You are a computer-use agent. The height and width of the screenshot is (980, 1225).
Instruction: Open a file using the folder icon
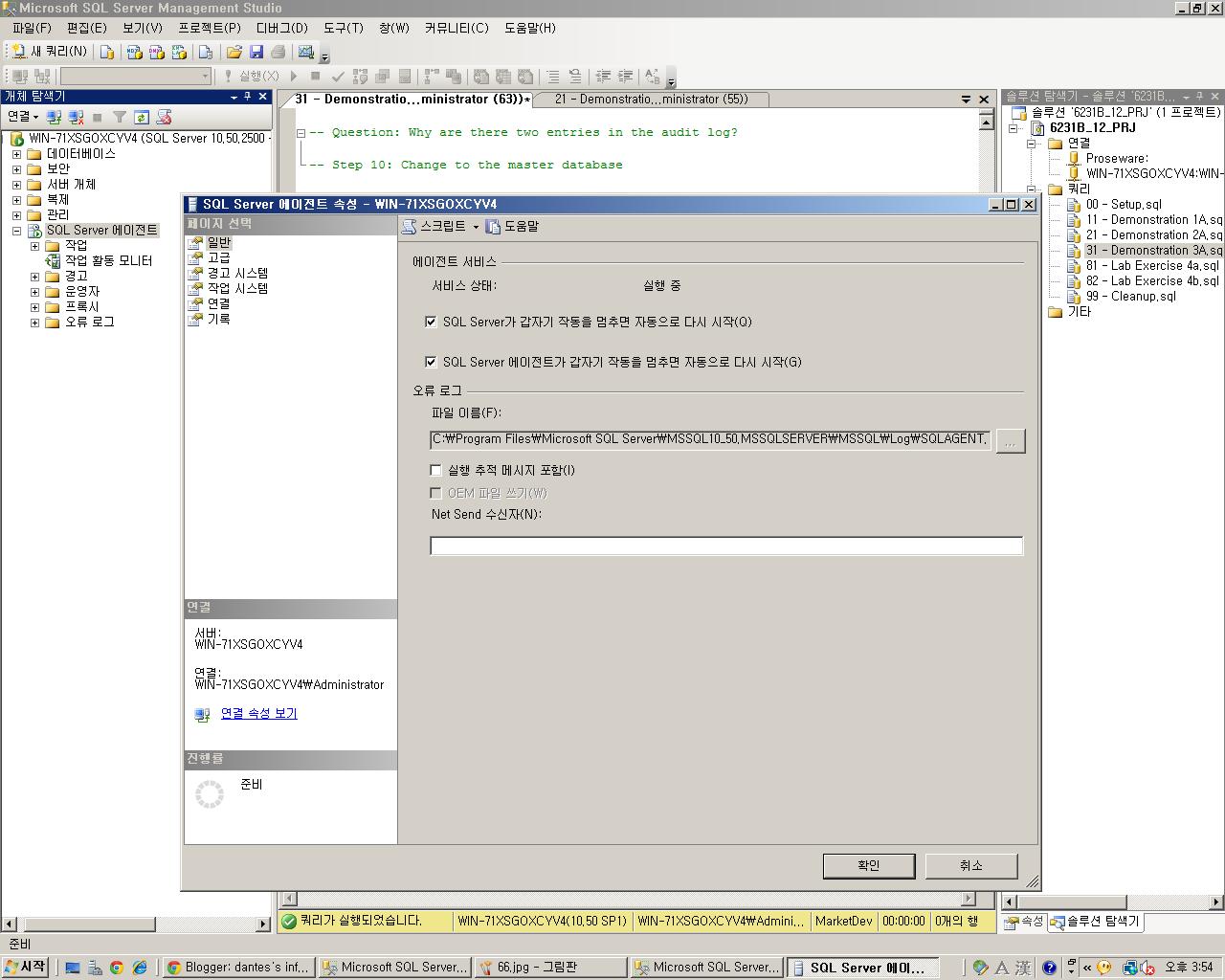pyautogui.click(x=234, y=51)
